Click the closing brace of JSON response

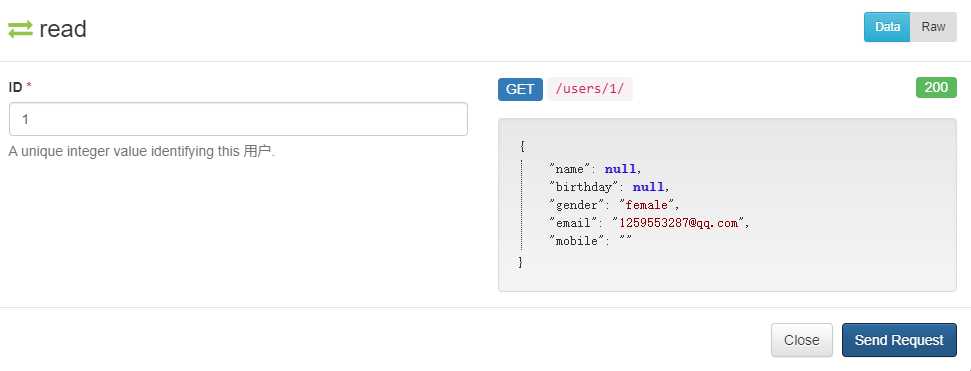coord(520,262)
